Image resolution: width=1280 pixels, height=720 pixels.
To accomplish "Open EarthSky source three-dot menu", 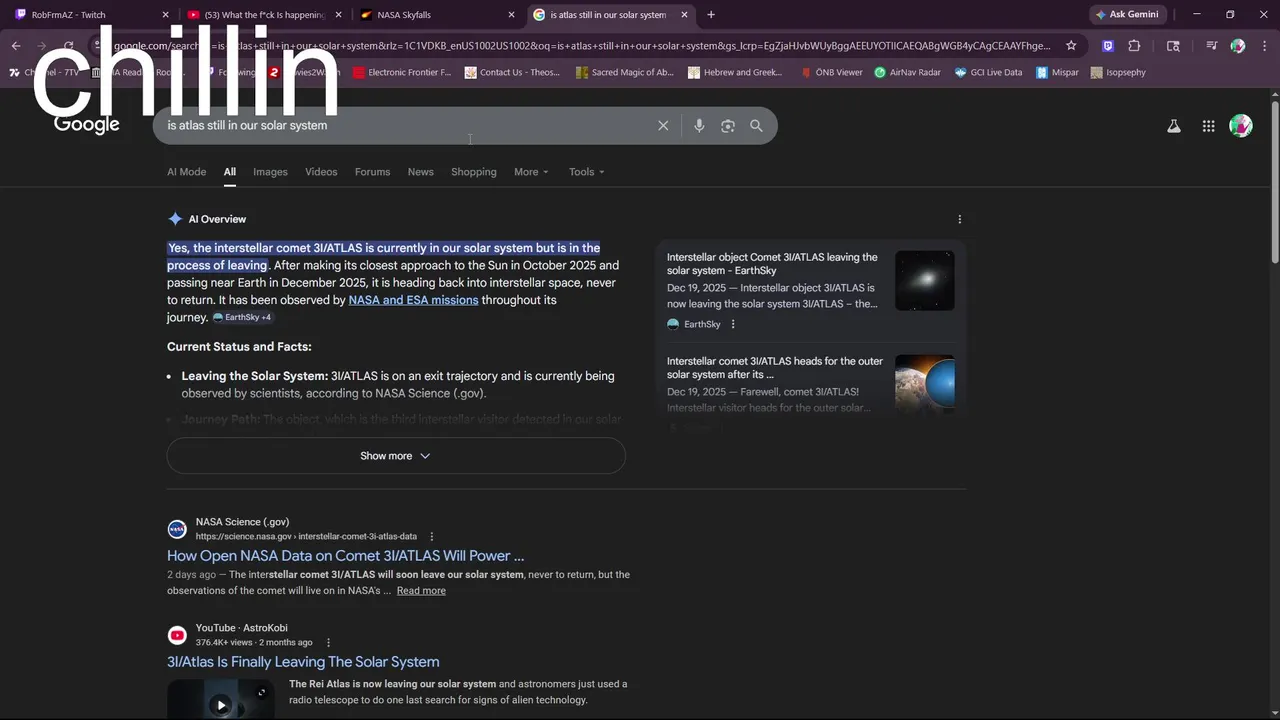I will tap(733, 324).
